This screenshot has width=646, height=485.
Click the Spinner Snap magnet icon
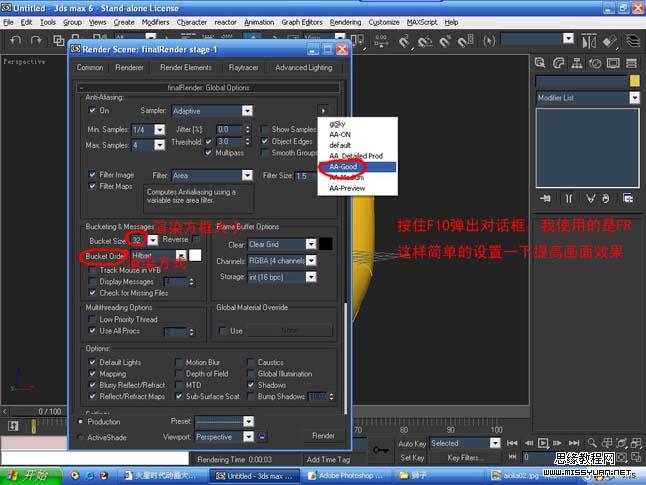point(466,41)
